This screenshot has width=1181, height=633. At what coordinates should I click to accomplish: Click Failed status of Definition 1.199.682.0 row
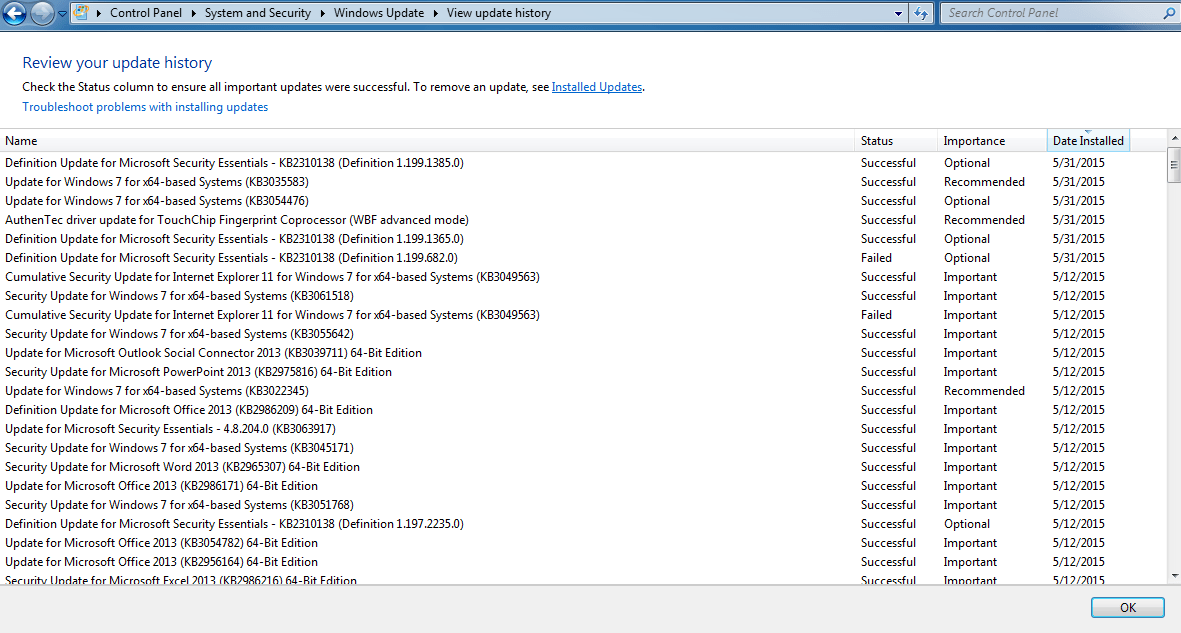[x=876, y=258]
